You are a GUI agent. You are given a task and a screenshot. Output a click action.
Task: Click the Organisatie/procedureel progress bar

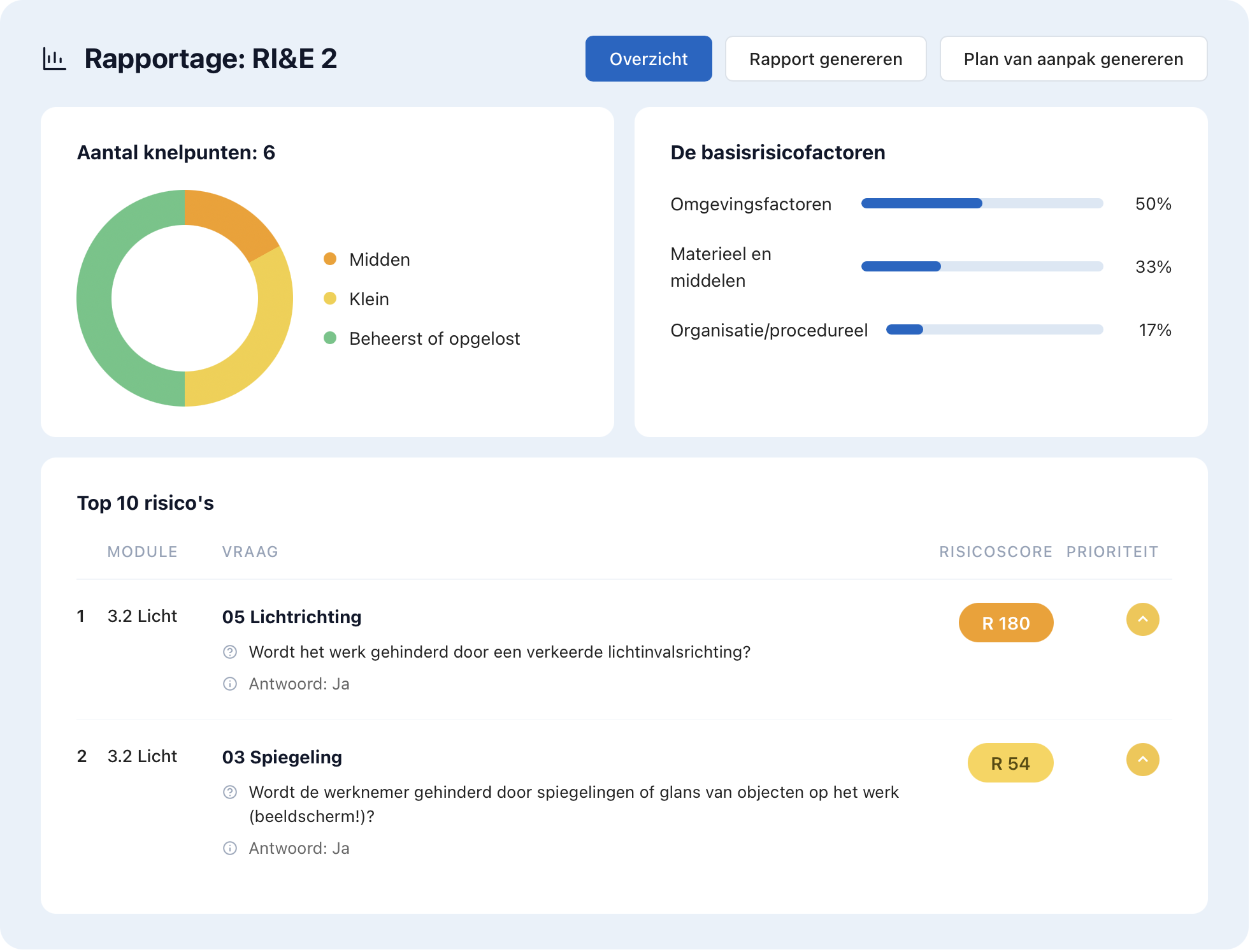[x=995, y=329]
